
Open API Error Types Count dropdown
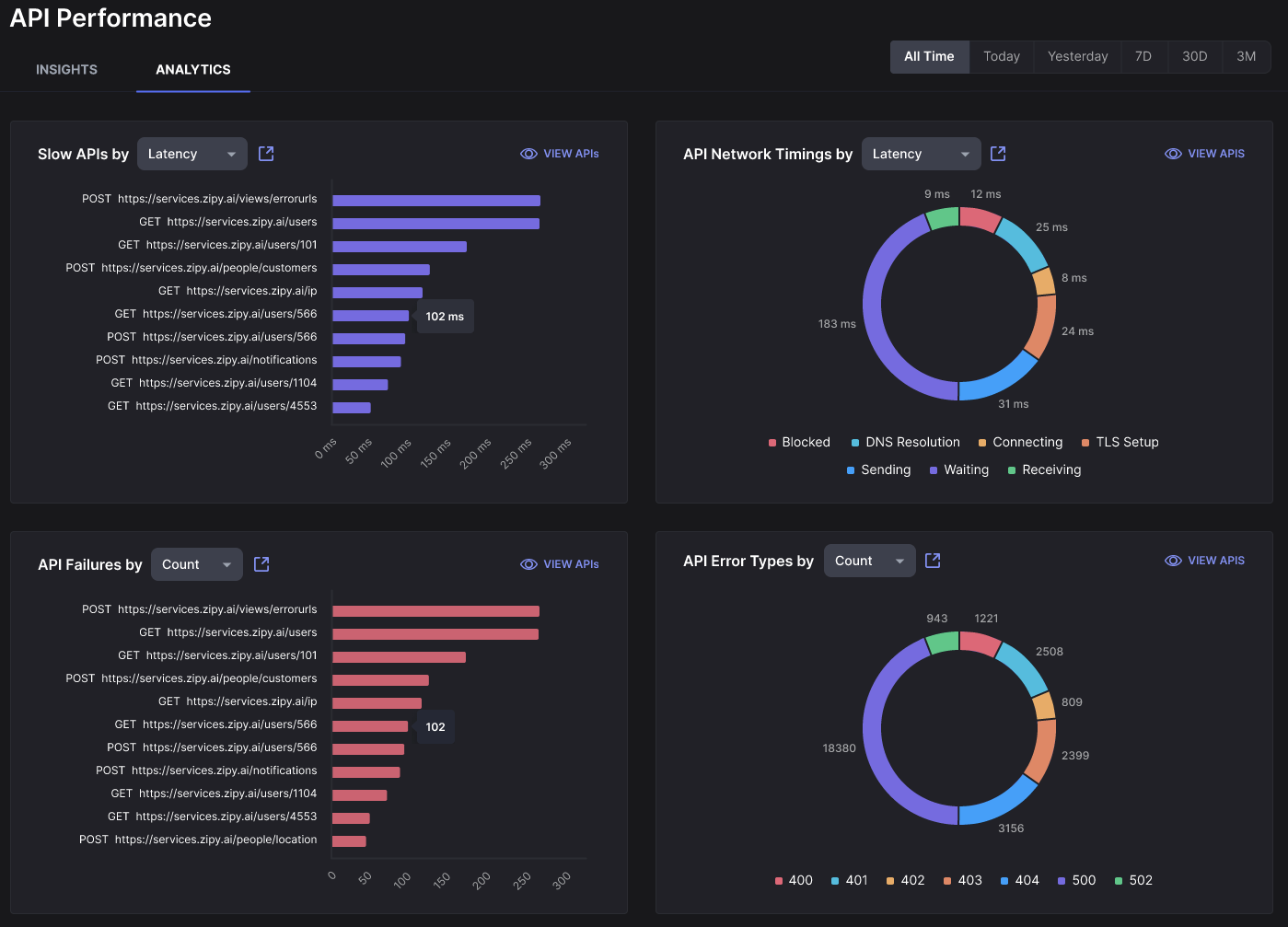(x=869, y=561)
